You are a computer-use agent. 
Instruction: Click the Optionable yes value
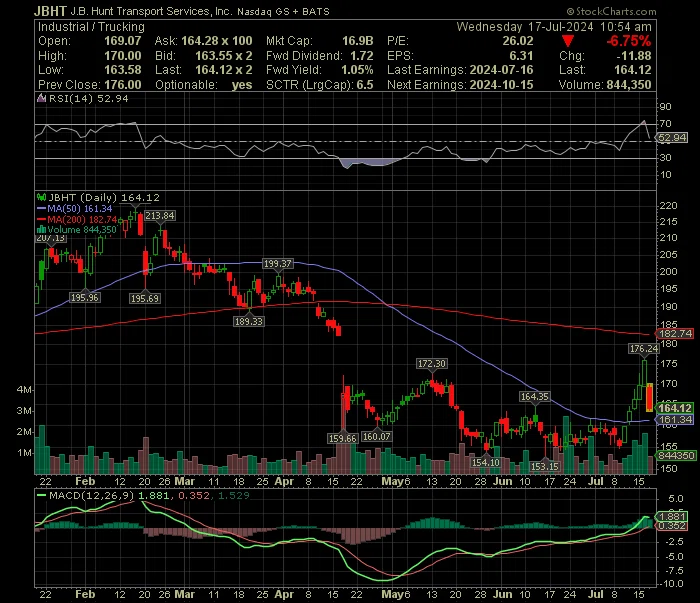[x=242, y=85]
